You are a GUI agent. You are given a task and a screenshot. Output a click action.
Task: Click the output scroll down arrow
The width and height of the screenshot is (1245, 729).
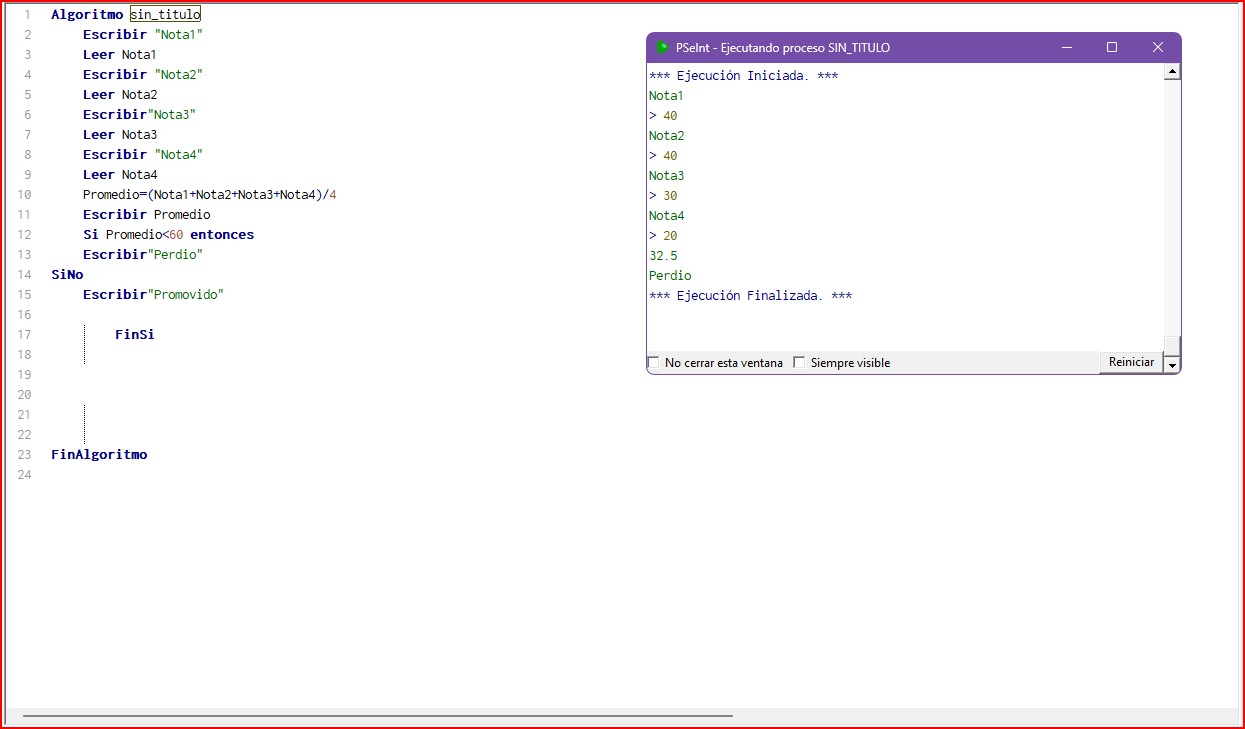tap(1173, 365)
